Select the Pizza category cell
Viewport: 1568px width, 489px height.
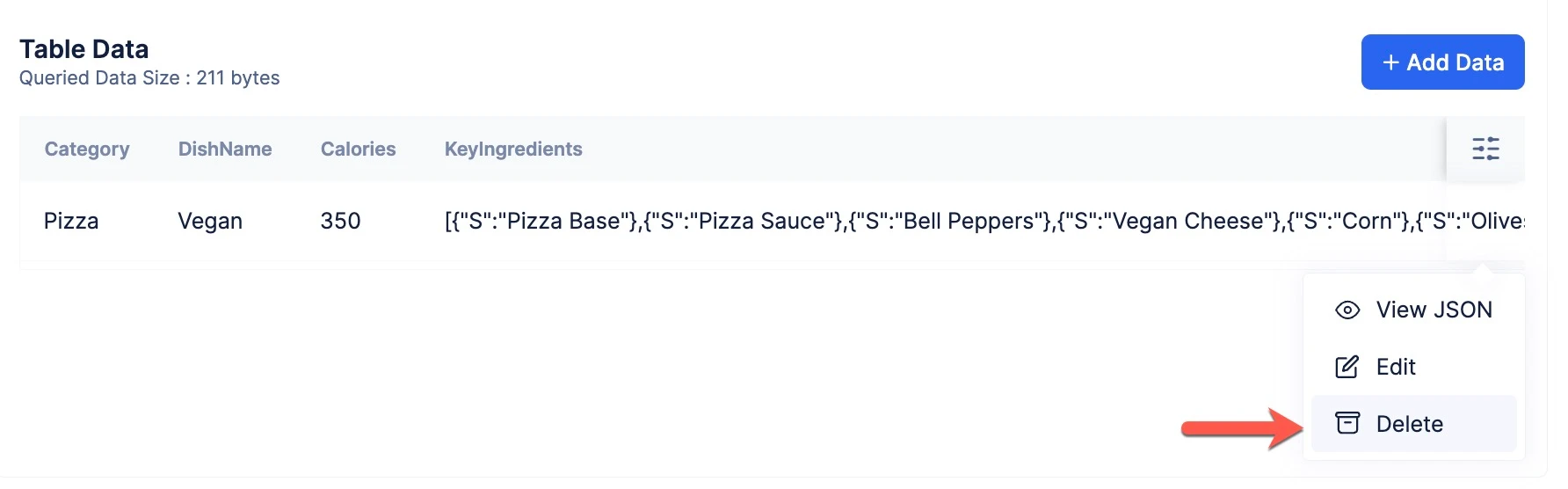click(71, 221)
